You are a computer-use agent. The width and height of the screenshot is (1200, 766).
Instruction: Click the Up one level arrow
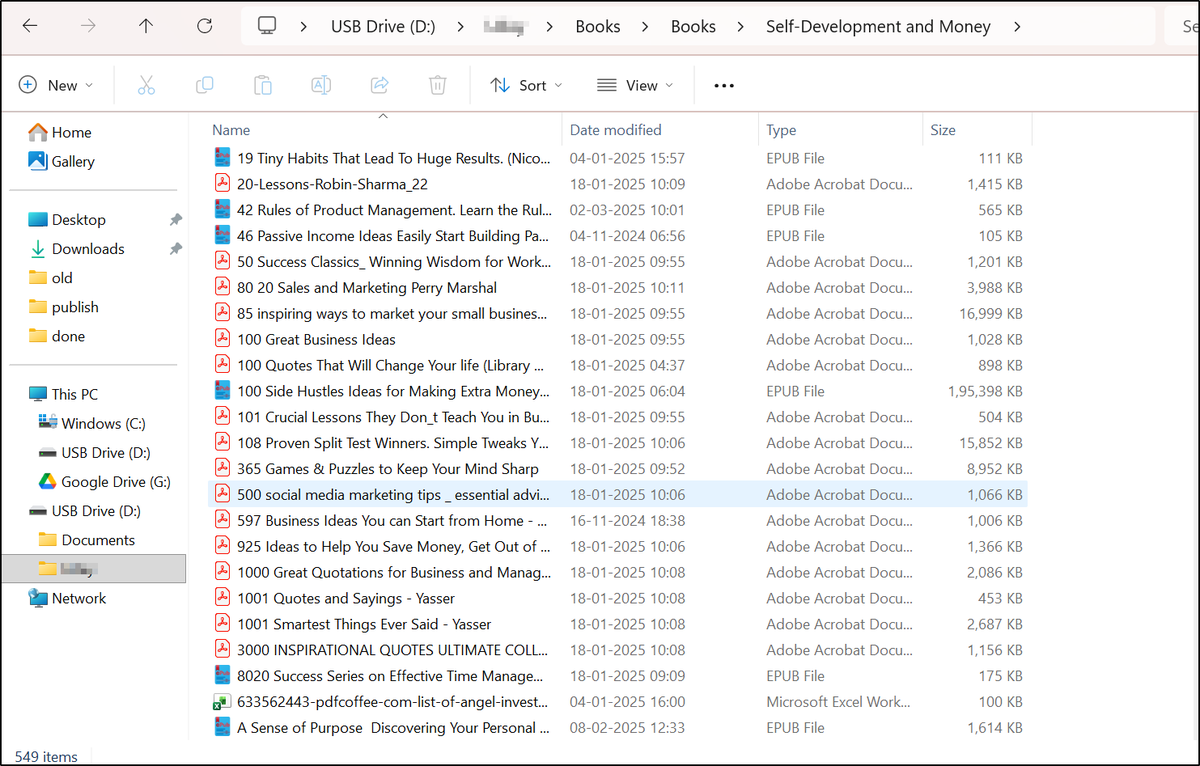pyautogui.click(x=146, y=27)
